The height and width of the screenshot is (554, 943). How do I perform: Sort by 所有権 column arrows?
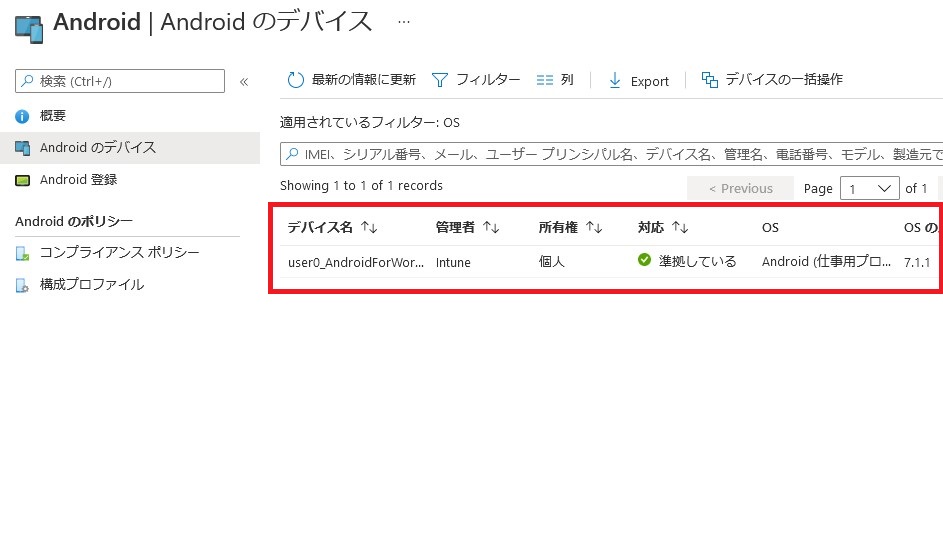[x=594, y=227]
